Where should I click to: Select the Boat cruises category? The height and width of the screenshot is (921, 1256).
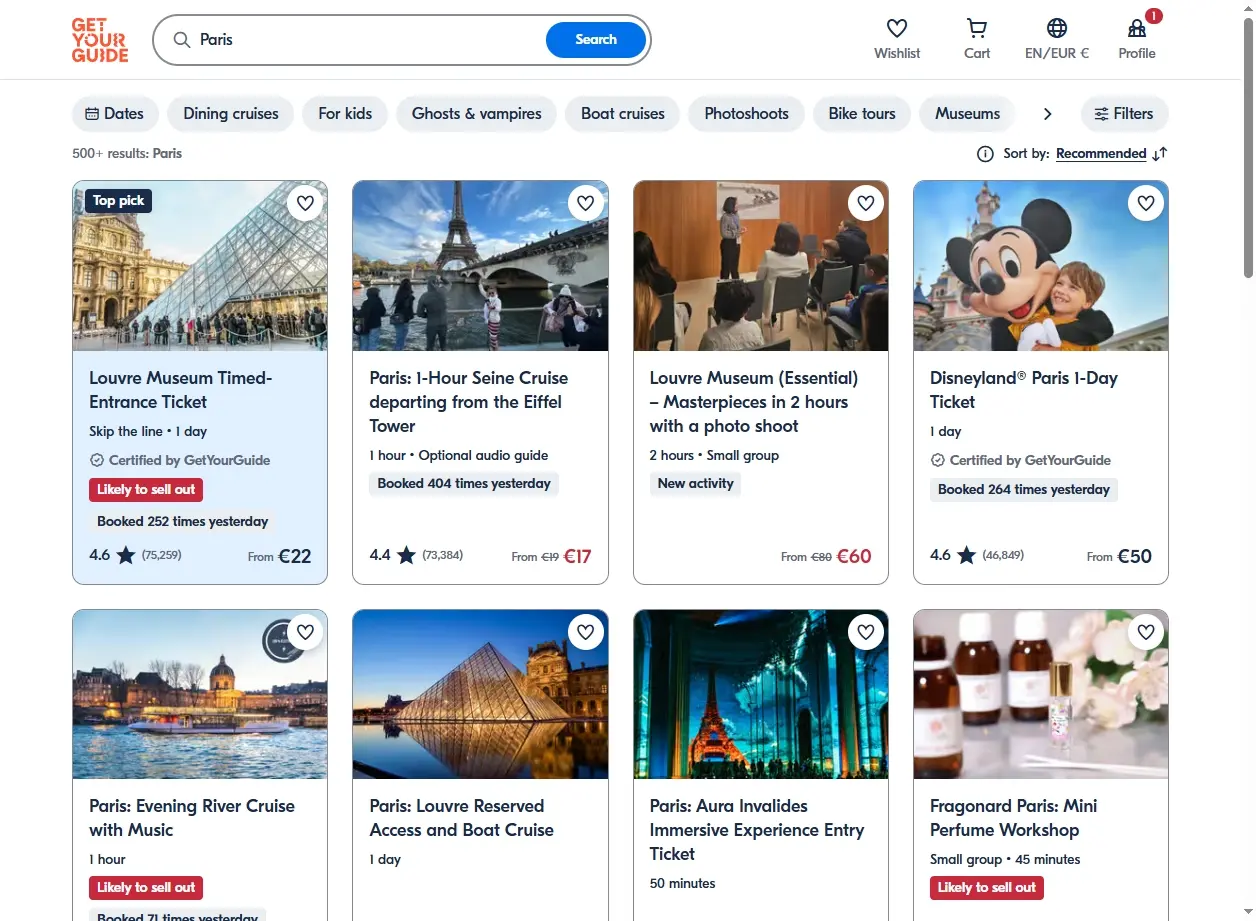click(623, 114)
